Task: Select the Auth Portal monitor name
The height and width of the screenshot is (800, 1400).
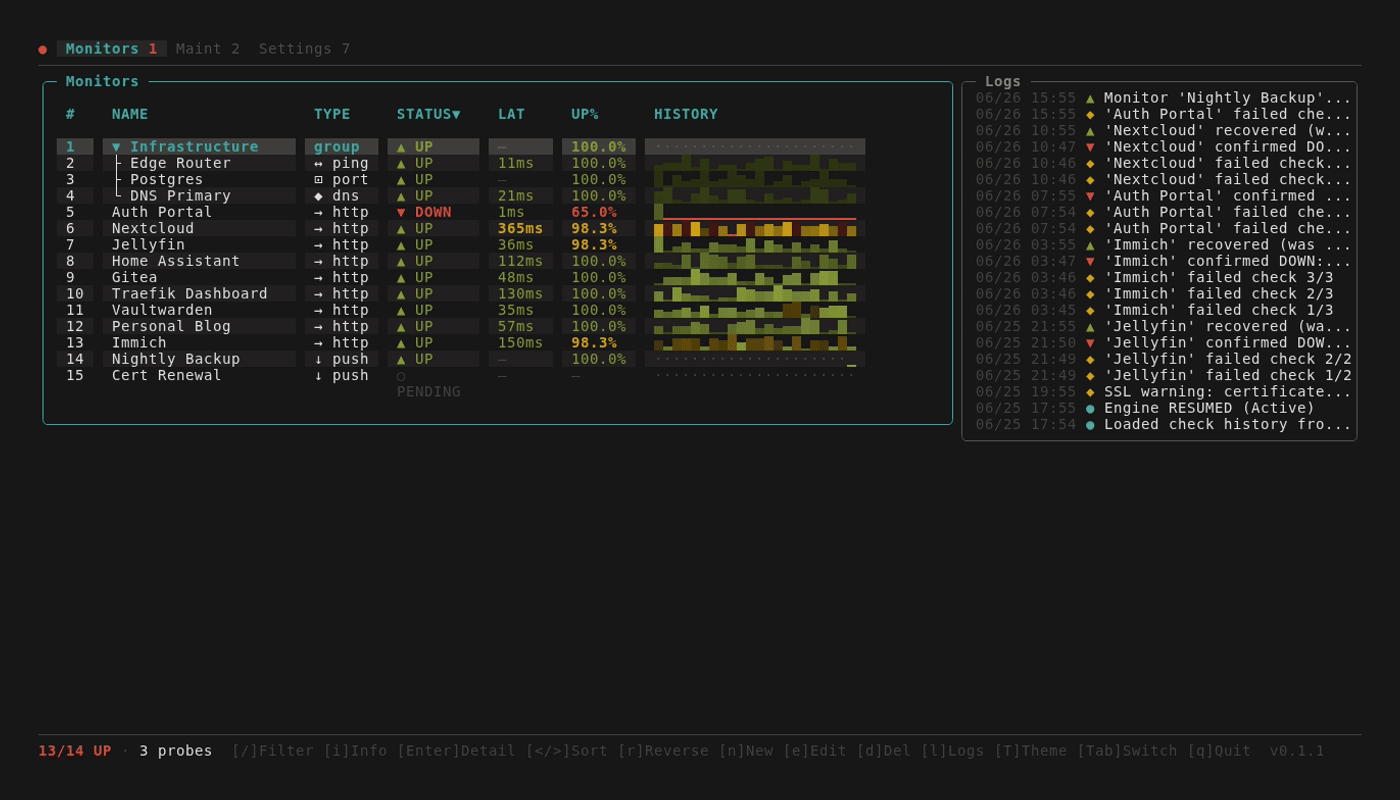Action: pos(162,212)
